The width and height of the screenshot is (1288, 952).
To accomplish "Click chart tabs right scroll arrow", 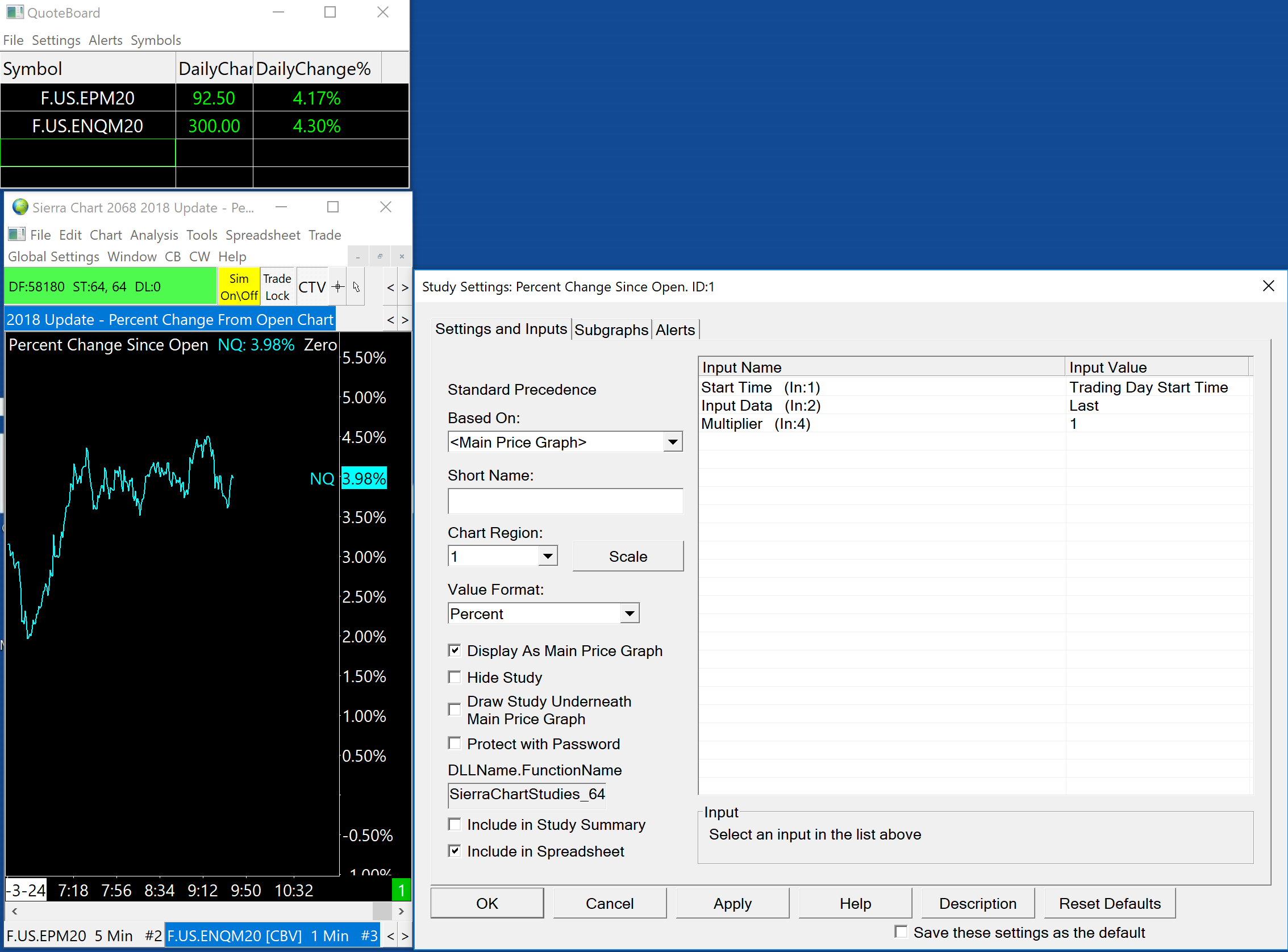I will (x=405, y=936).
